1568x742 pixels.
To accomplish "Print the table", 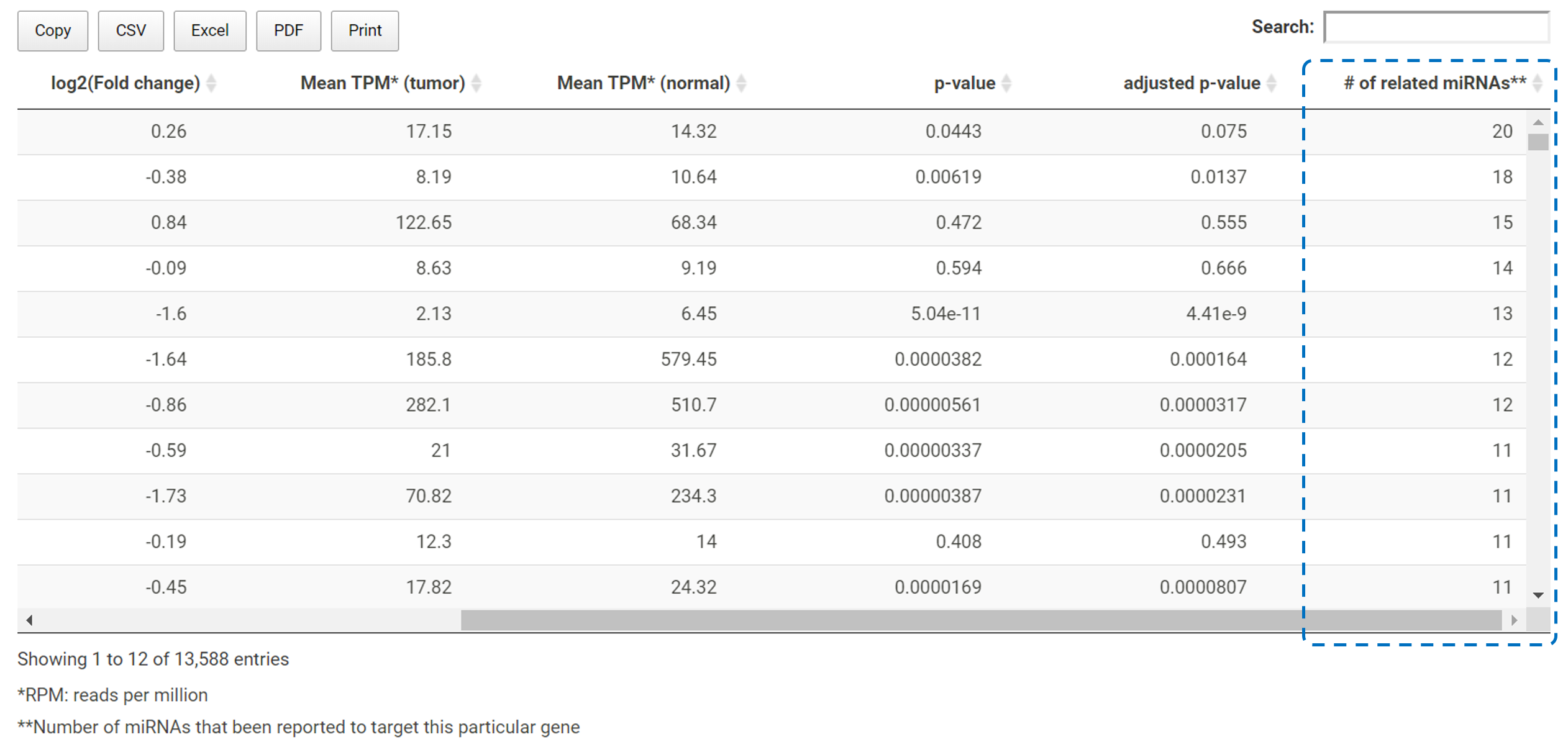I will click(365, 30).
